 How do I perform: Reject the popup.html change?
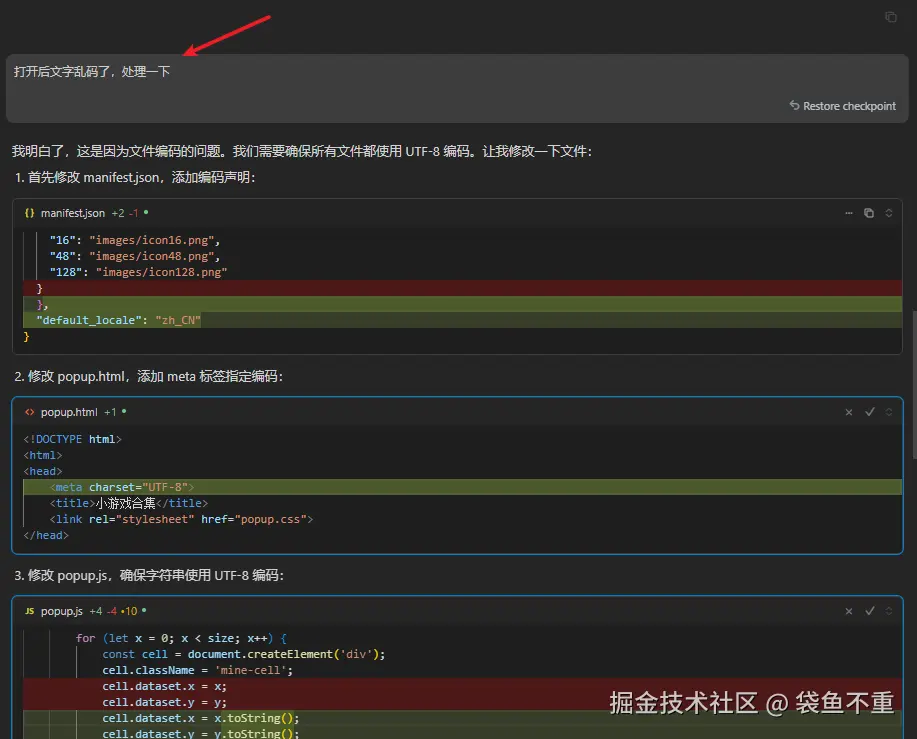point(849,412)
